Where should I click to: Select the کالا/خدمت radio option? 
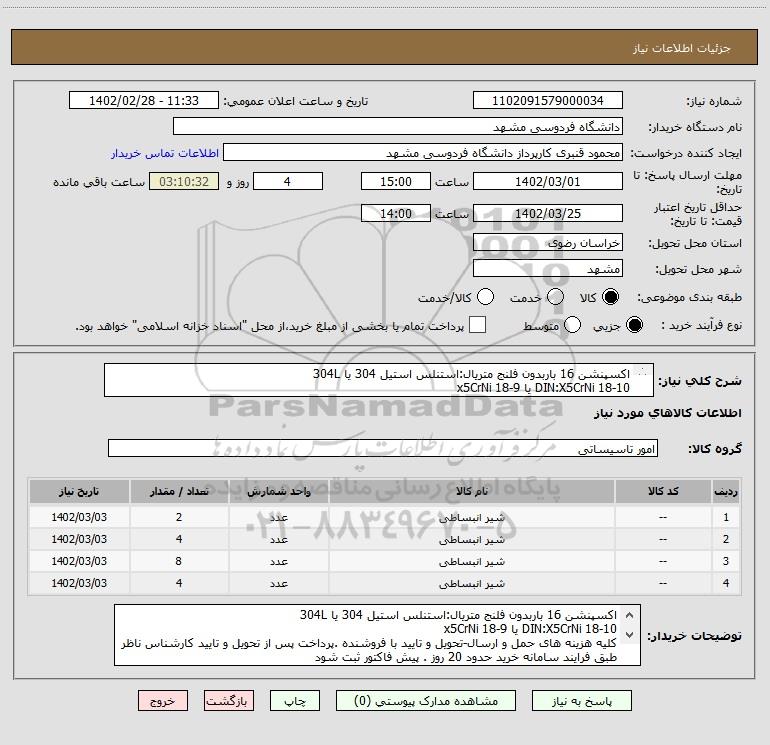click(x=486, y=297)
